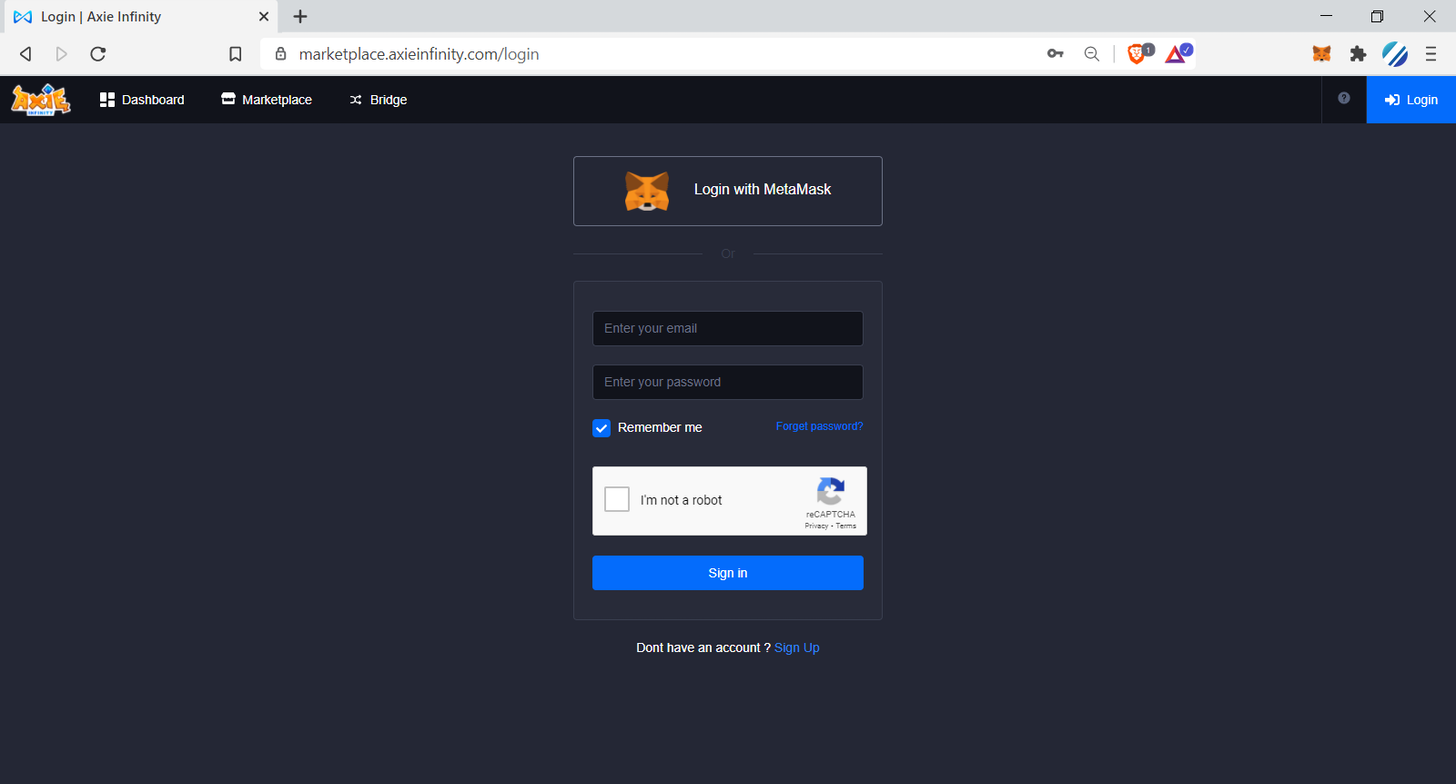The width and height of the screenshot is (1456, 784).
Task: View site security lock info
Action: [x=281, y=54]
